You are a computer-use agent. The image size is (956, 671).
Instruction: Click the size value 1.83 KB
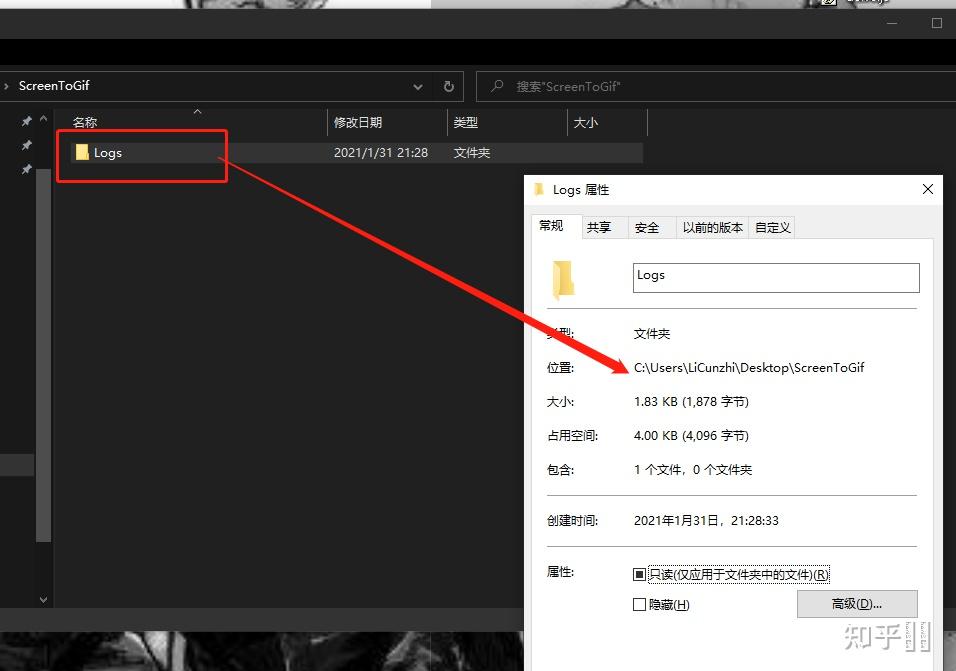pos(691,402)
